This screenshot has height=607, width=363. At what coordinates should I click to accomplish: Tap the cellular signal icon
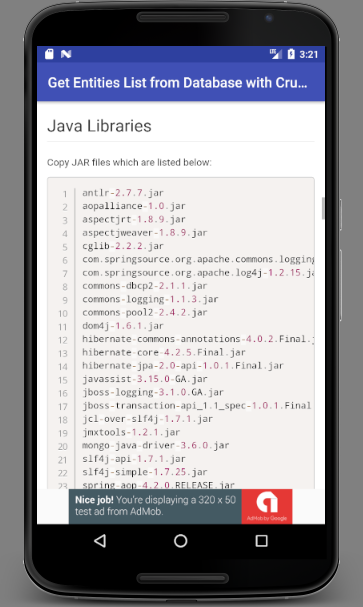click(276, 54)
